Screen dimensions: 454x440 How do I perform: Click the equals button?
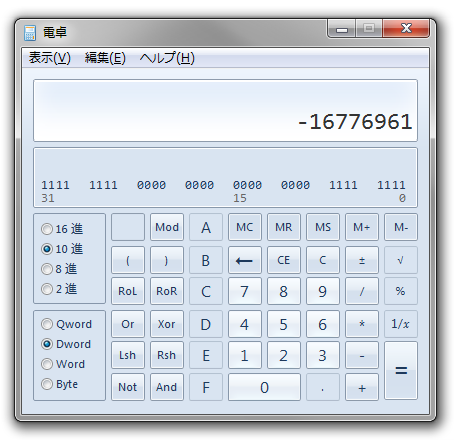pyautogui.click(x=401, y=370)
